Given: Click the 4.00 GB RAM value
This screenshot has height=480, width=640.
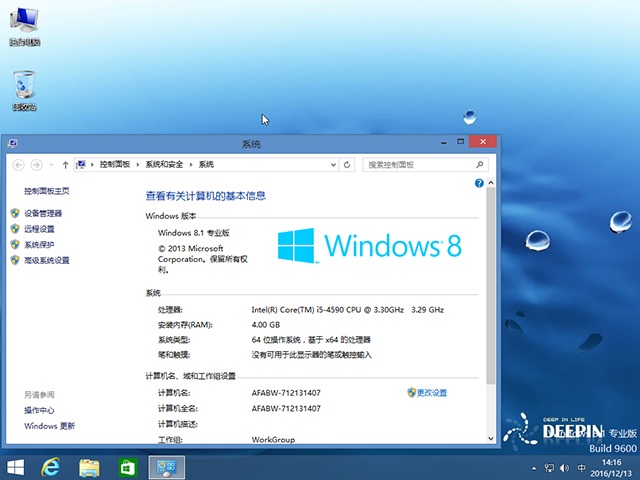Looking at the screenshot, I should pos(266,325).
